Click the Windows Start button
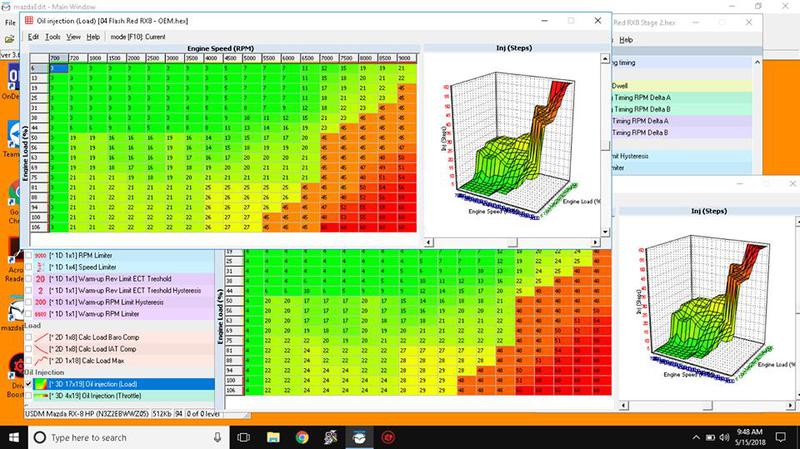Image resolution: width=800 pixels, height=449 pixels. pos(13,437)
